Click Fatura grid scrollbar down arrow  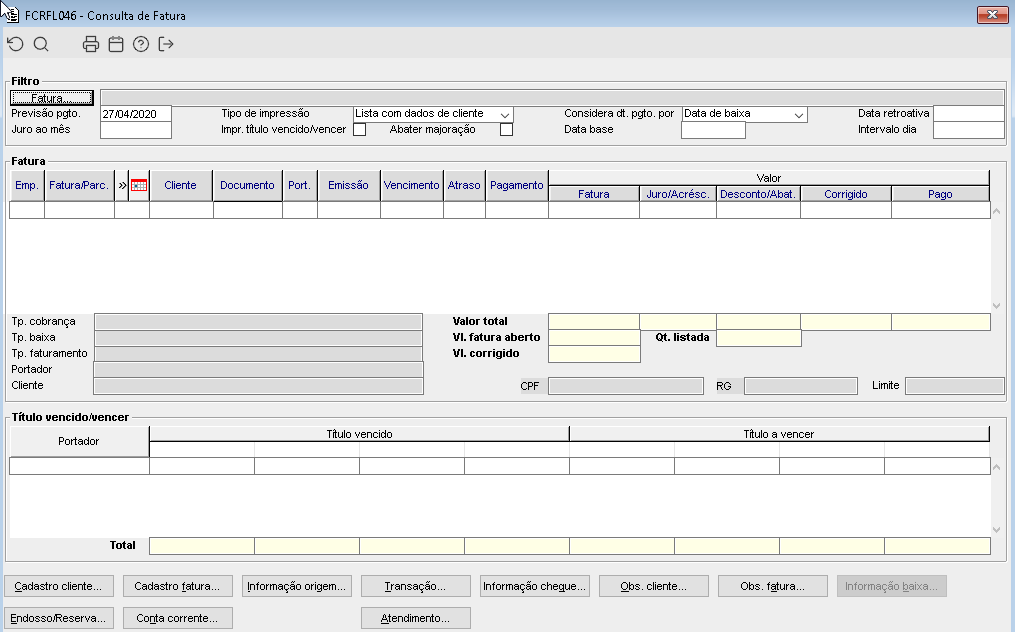(997, 306)
